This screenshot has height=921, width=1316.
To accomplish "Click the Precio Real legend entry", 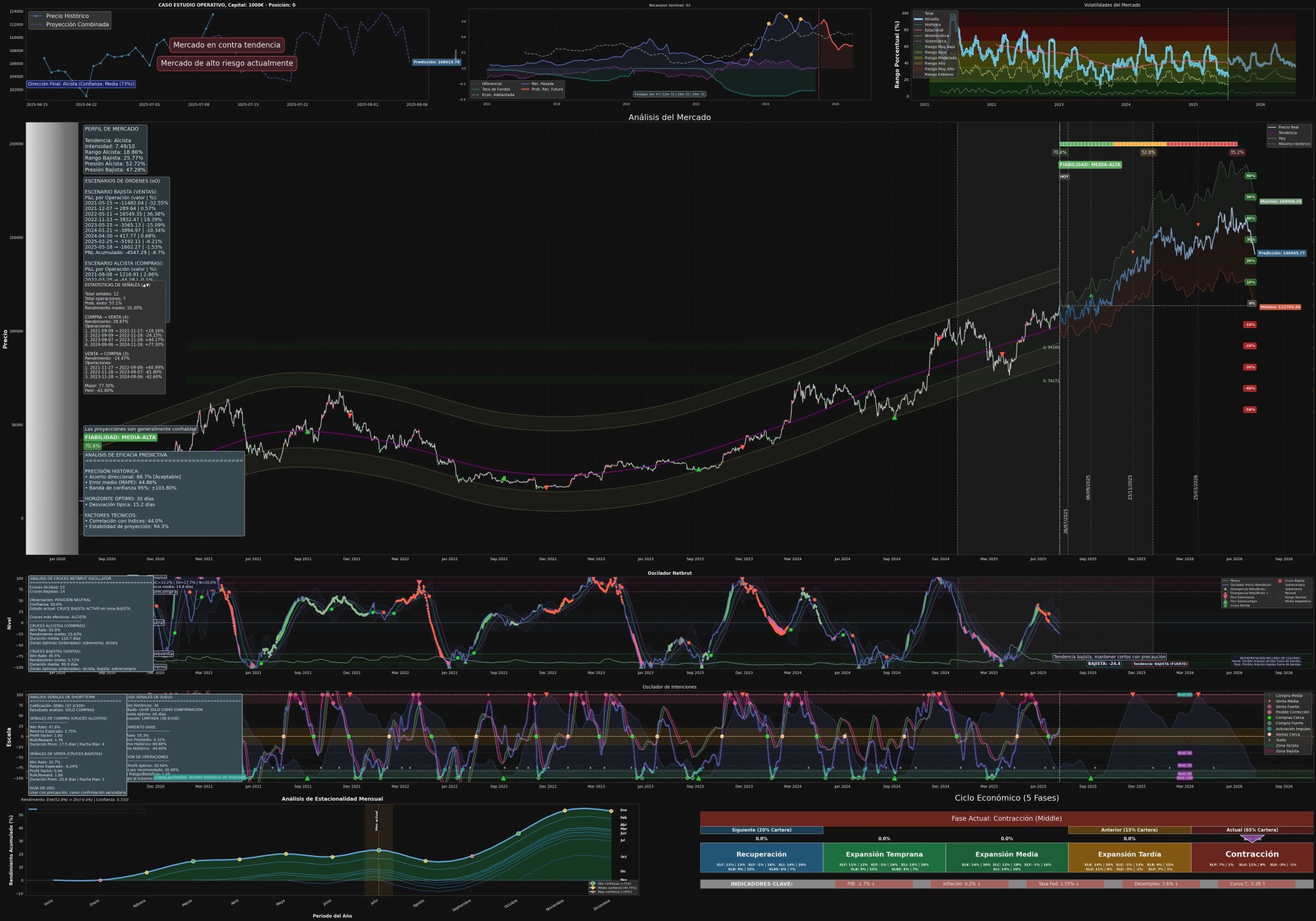I will tap(1288, 127).
